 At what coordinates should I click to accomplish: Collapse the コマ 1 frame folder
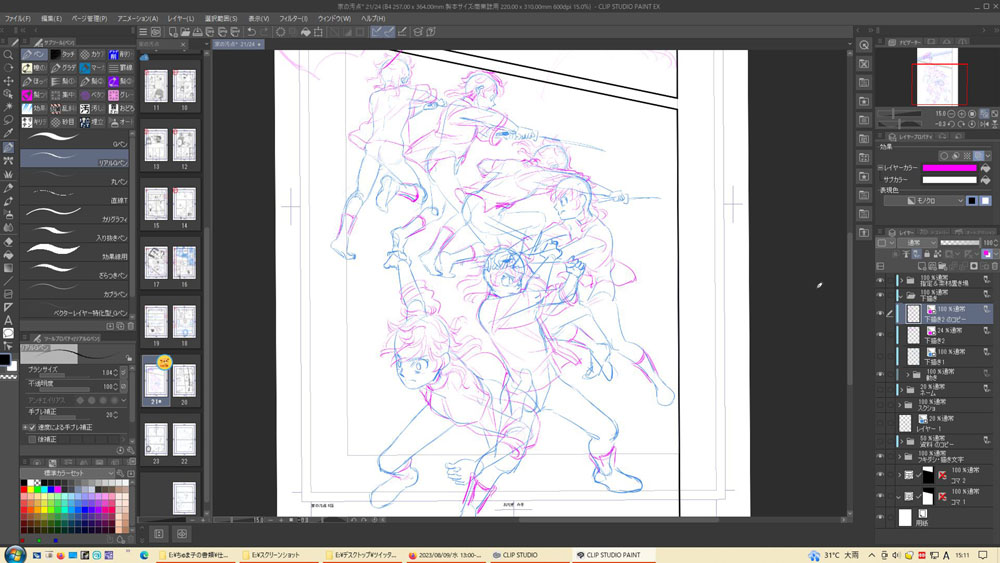pyautogui.click(x=899, y=497)
